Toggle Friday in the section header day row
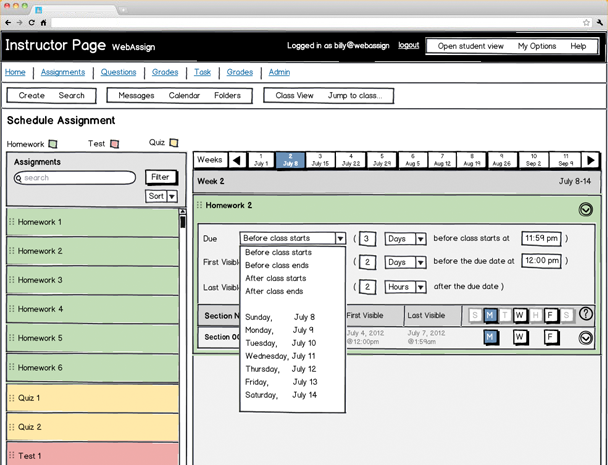The width and height of the screenshot is (608, 465). (x=549, y=315)
